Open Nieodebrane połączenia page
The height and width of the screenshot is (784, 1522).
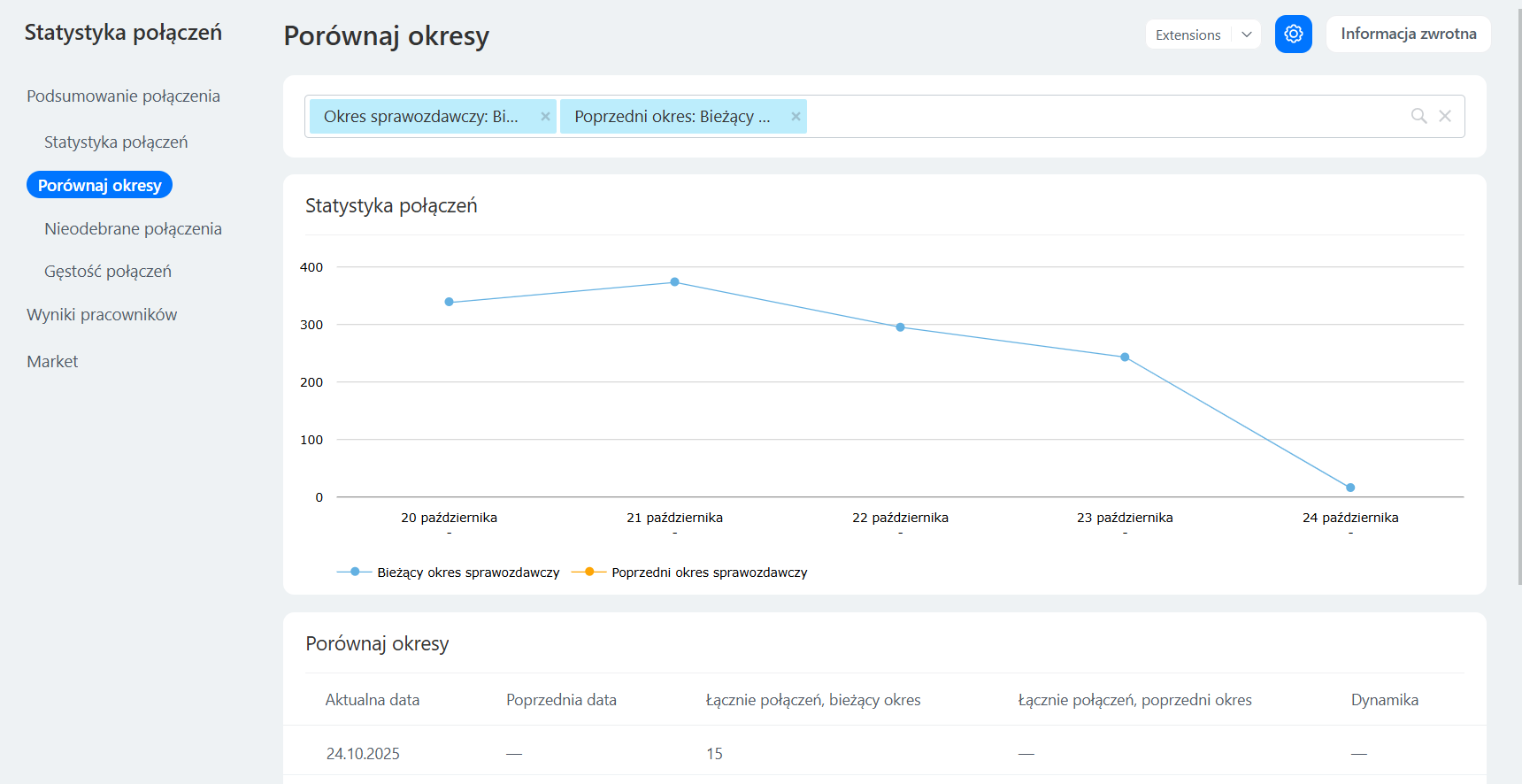(133, 229)
